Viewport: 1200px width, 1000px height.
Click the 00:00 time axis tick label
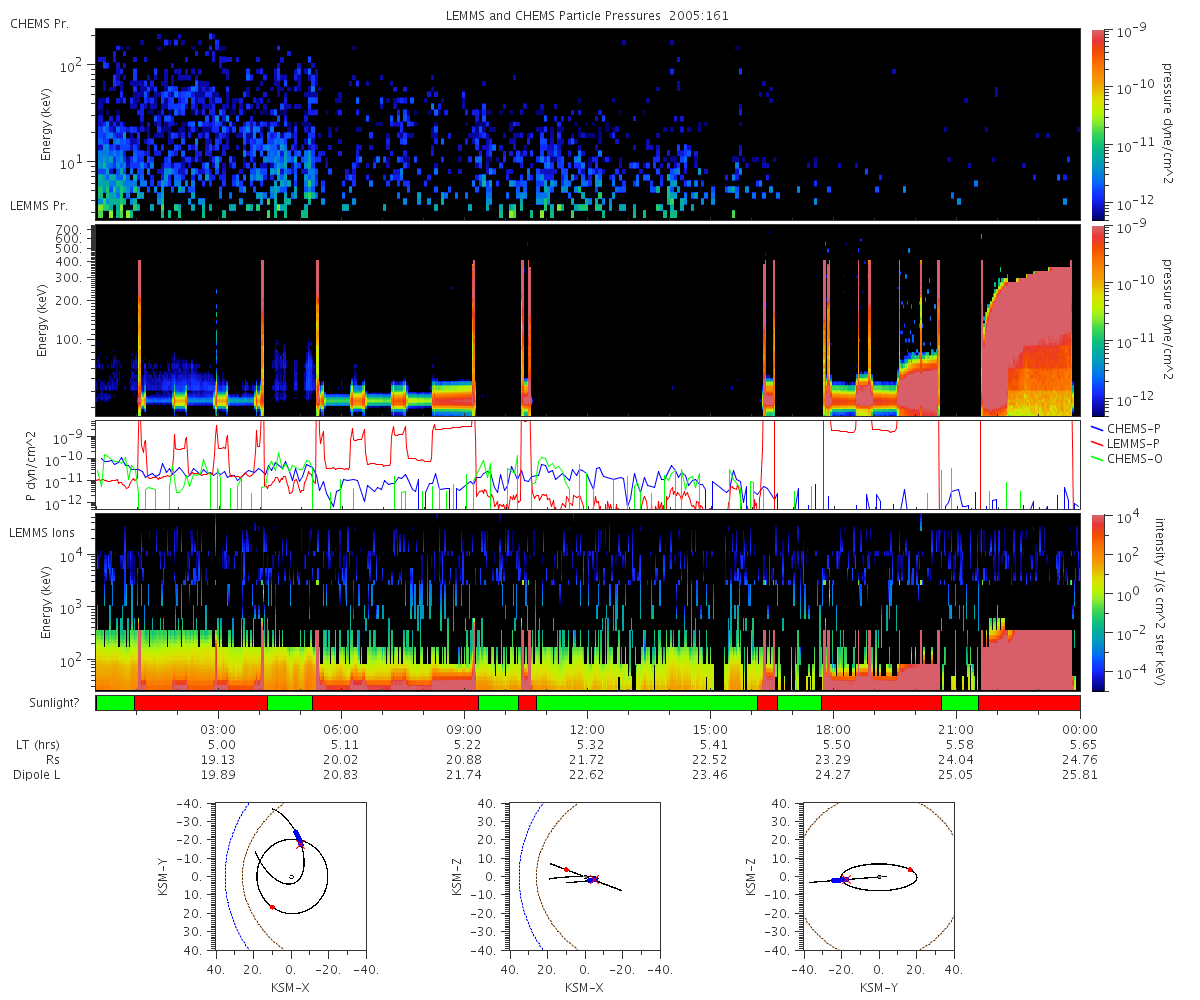click(x=1080, y=730)
